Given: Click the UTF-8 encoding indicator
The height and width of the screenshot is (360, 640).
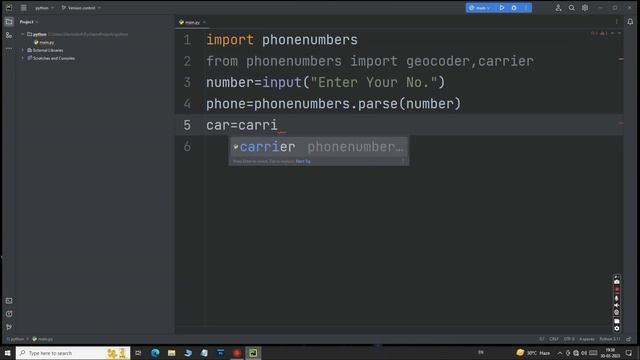Looking at the screenshot, I should click(569, 339).
